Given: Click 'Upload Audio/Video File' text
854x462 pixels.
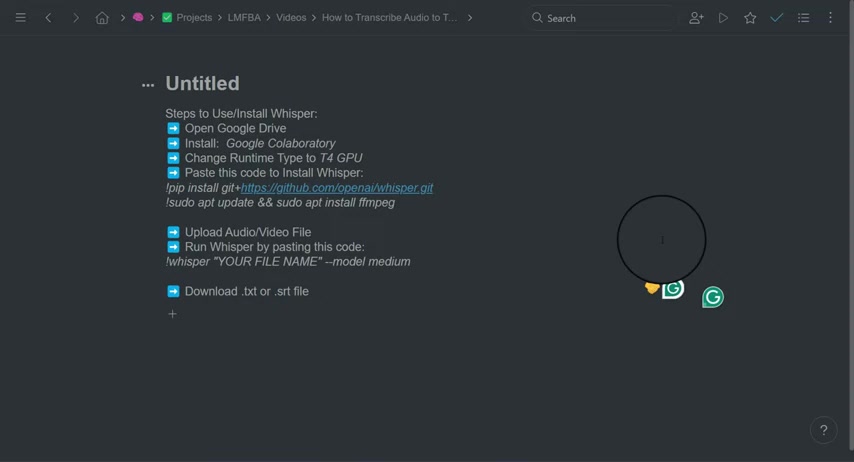Looking at the screenshot, I should click(x=248, y=232).
